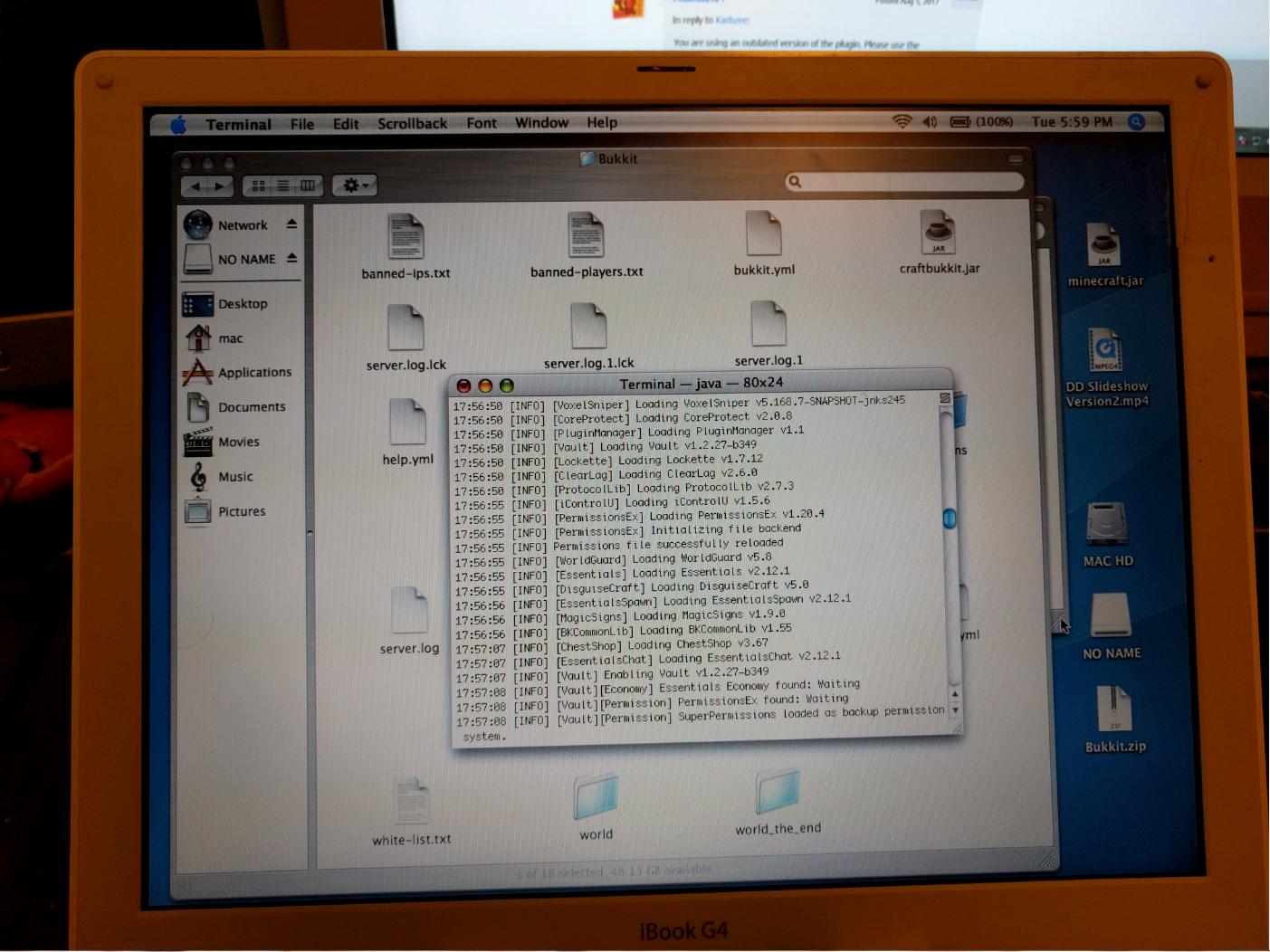Screen dimensions: 1270x952
Task: Click the Finder status bar selection text
Action: [614, 871]
